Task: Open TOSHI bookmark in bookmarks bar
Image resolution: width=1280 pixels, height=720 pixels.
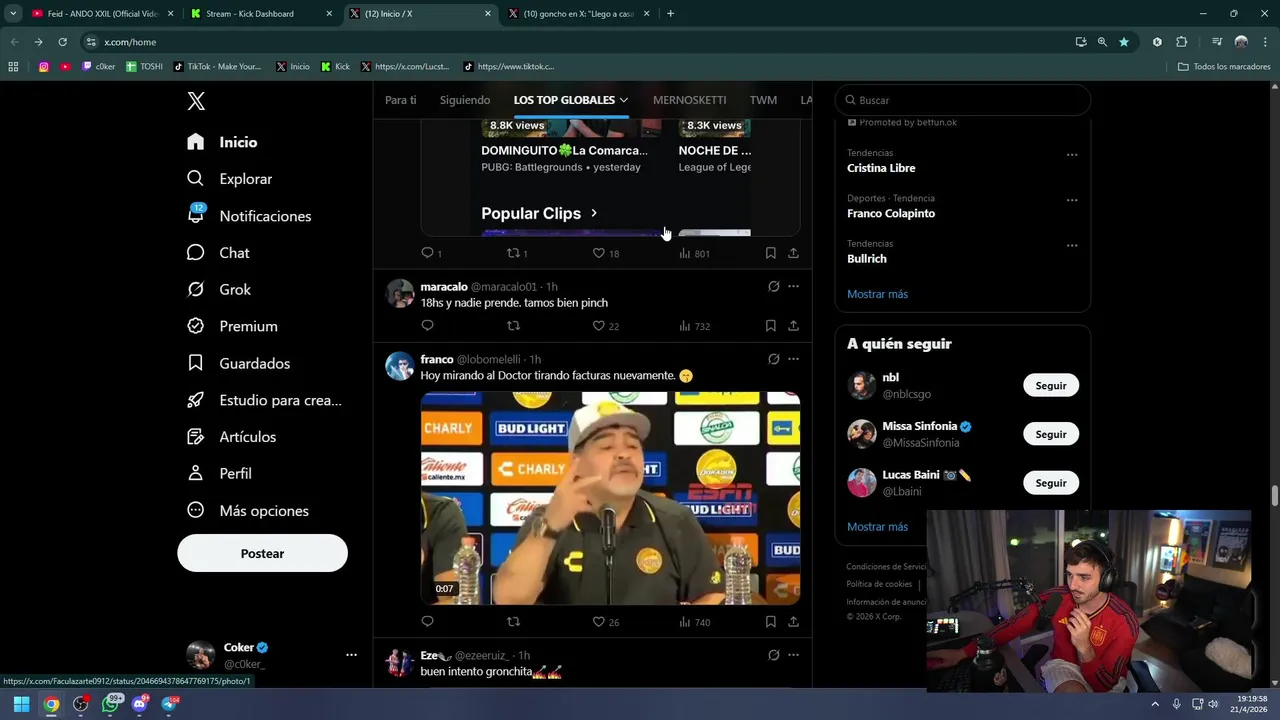Action: [144, 67]
